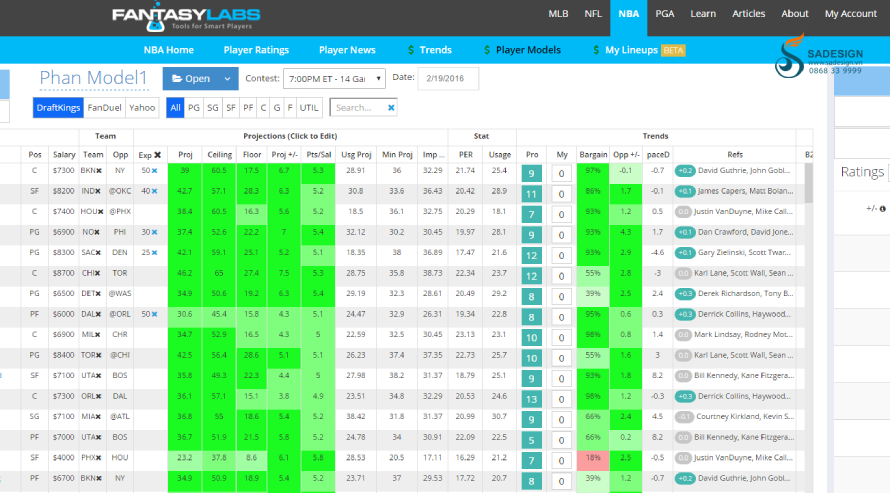Open My Lineups BETA
The width and height of the screenshot is (890, 493).
(639, 50)
